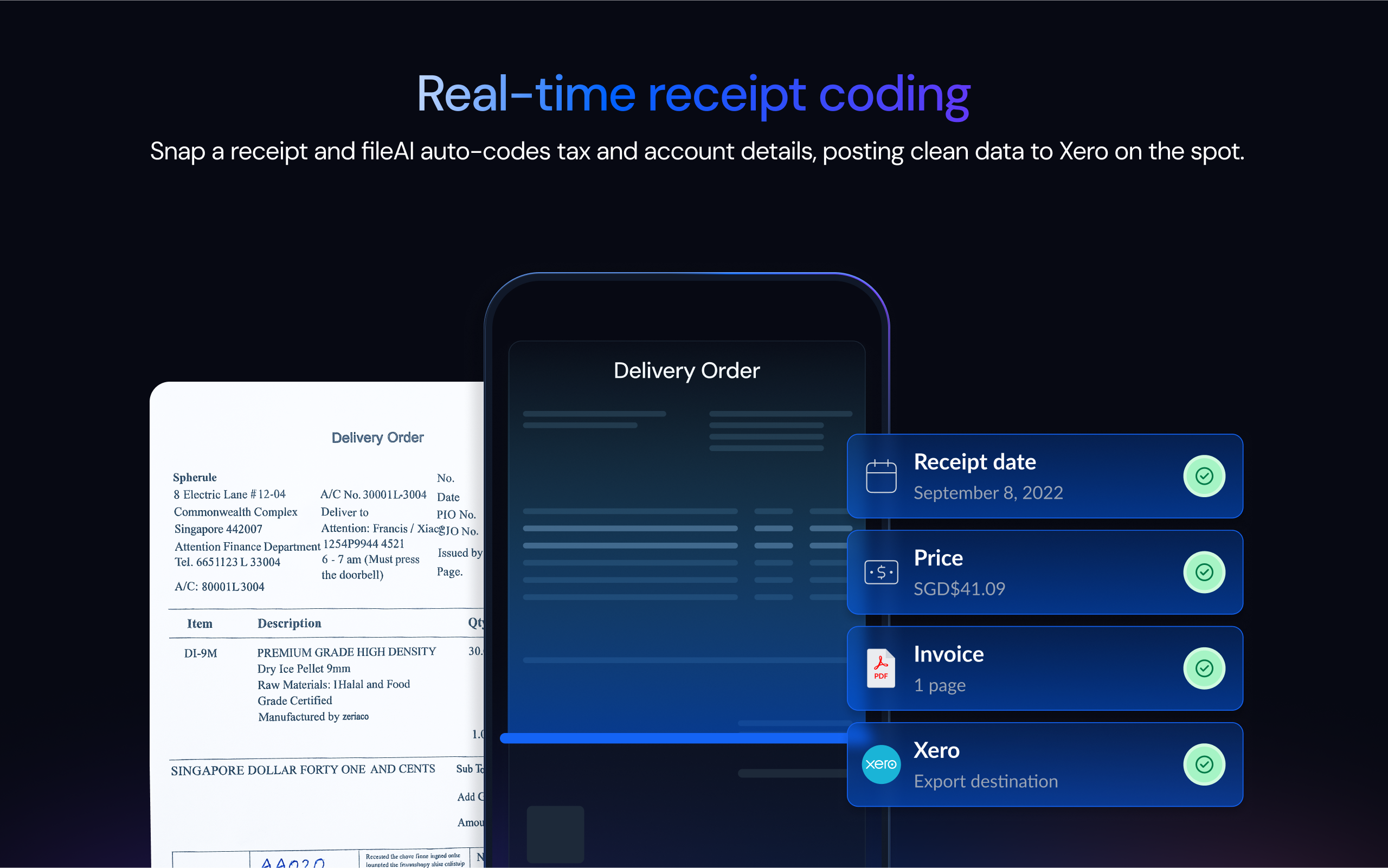Click the 'Receipt date' card title
1388x868 pixels.
click(975, 462)
